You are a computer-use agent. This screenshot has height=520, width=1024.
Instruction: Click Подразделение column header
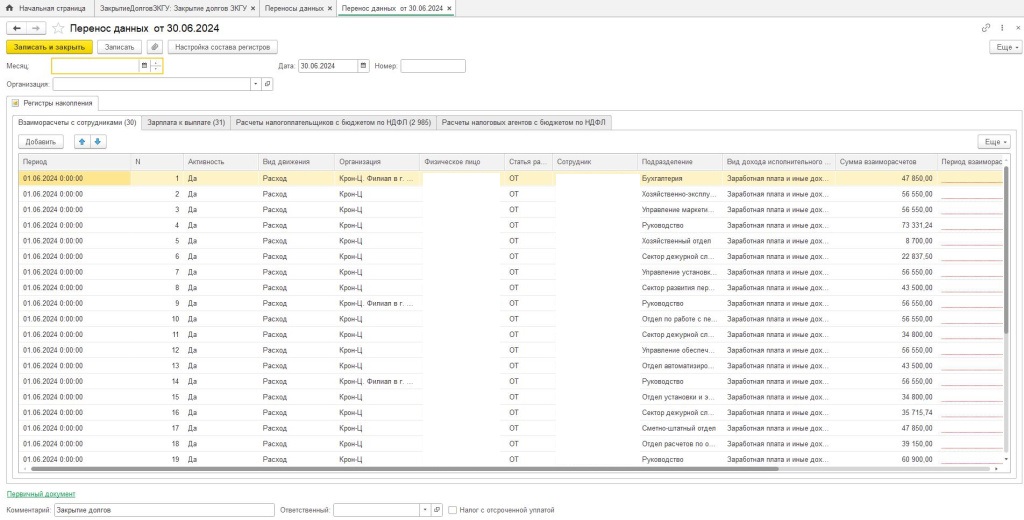tap(679, 162)
